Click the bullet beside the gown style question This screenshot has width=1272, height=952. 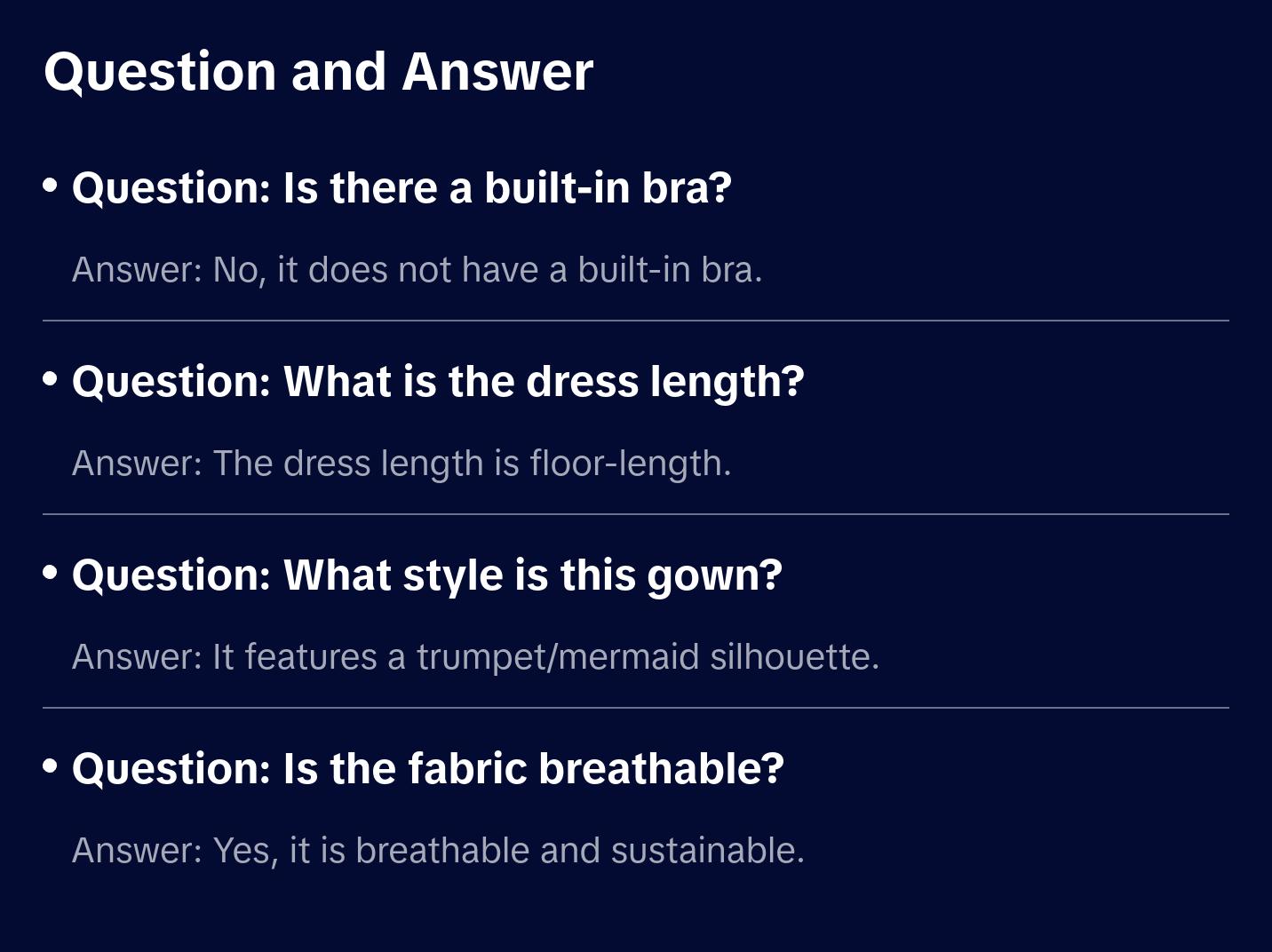(51, 573)
